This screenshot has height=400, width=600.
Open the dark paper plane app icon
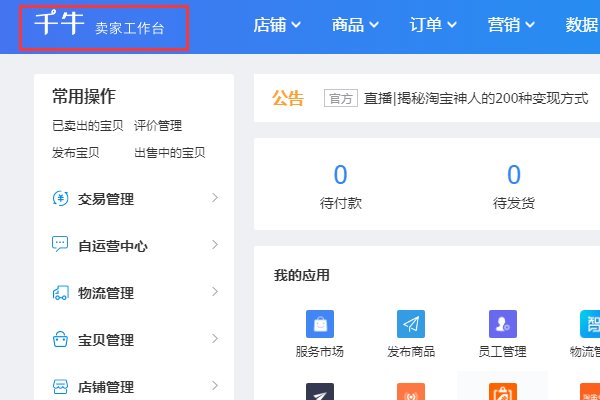pyautogui.click(x=320, y=392)
